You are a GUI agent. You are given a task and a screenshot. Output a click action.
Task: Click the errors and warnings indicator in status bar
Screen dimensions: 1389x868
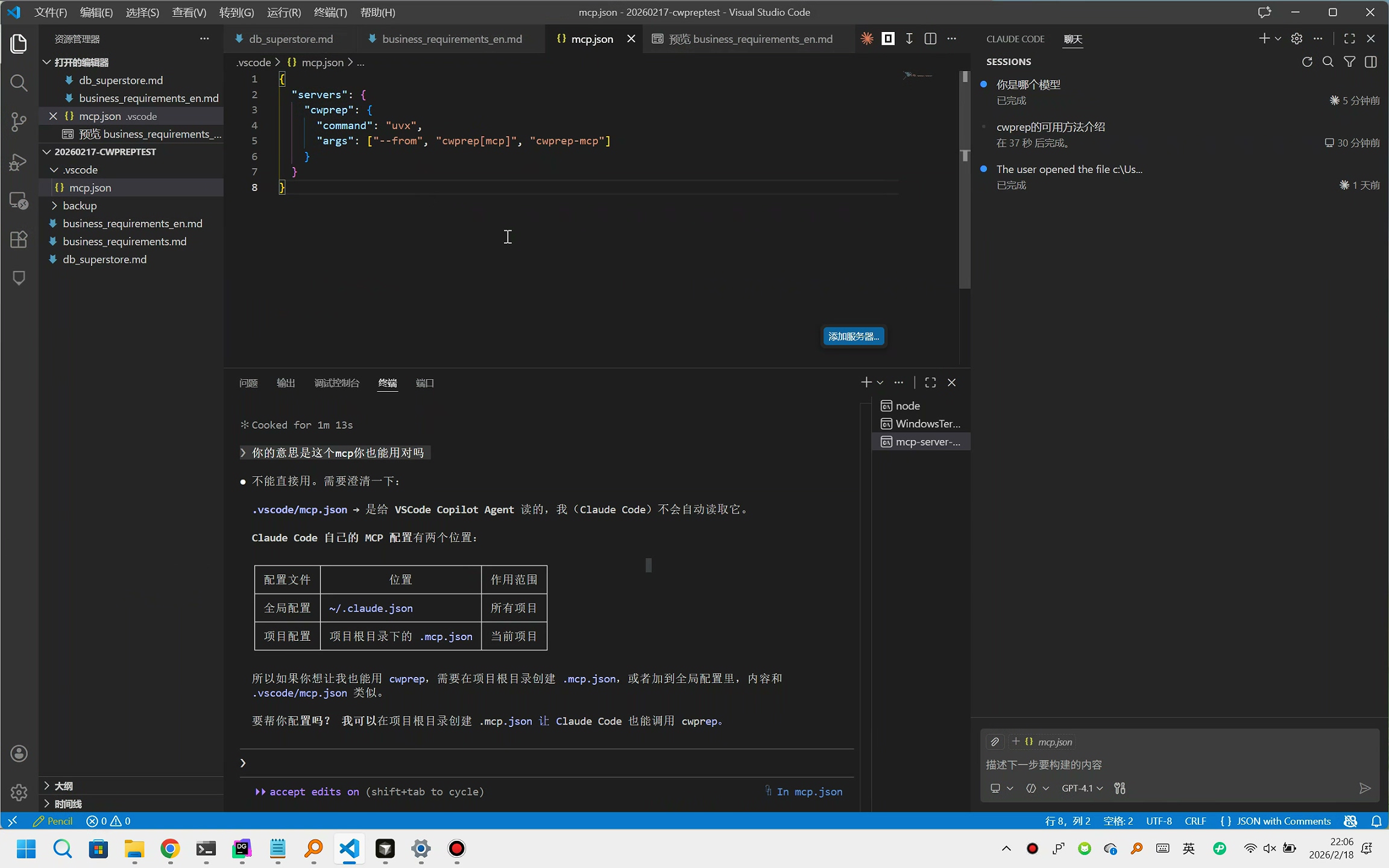click(109, 821)
